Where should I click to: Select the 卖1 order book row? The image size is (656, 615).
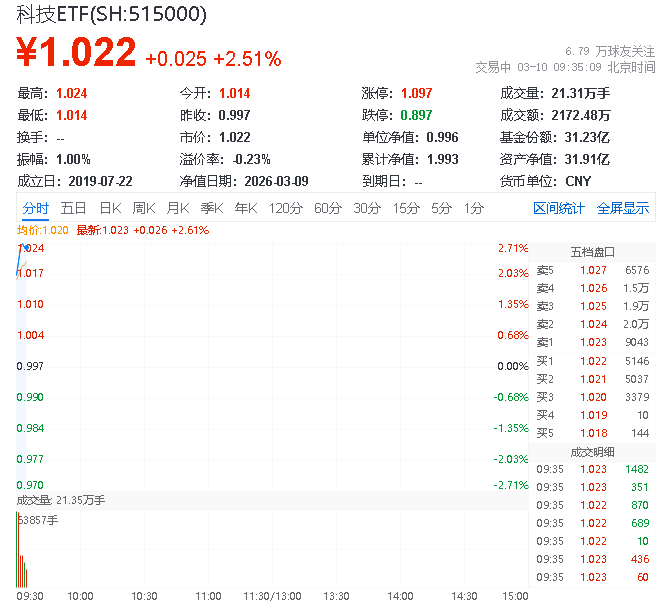592,342
